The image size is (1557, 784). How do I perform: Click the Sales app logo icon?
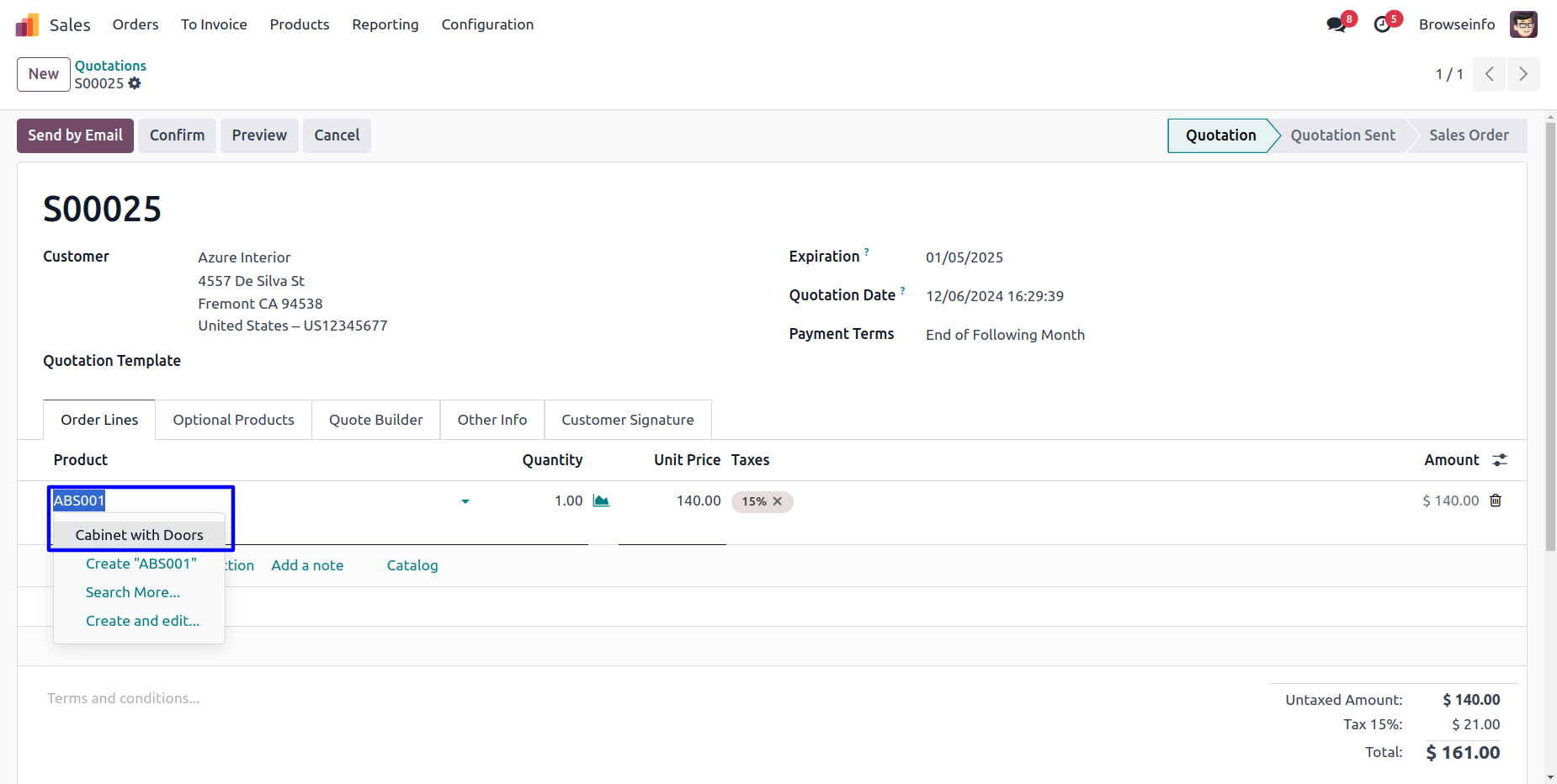pos(27,24)
